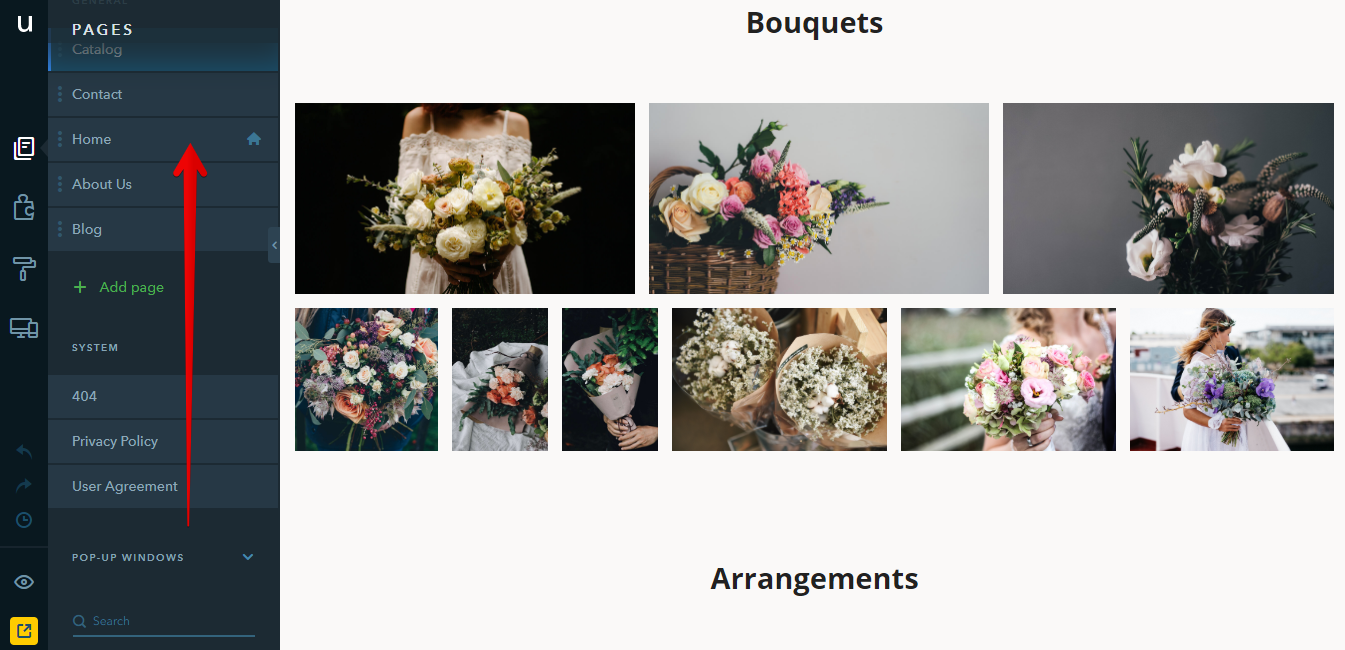Click the home icon beside Home page
Screen dimensions: 1345x650
tap(254, 139)
